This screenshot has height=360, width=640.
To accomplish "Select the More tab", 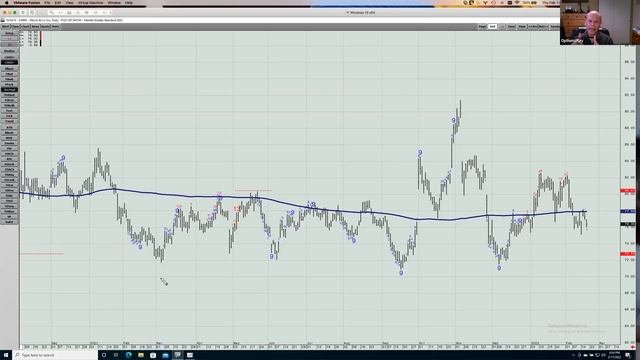I will (55, 27).
